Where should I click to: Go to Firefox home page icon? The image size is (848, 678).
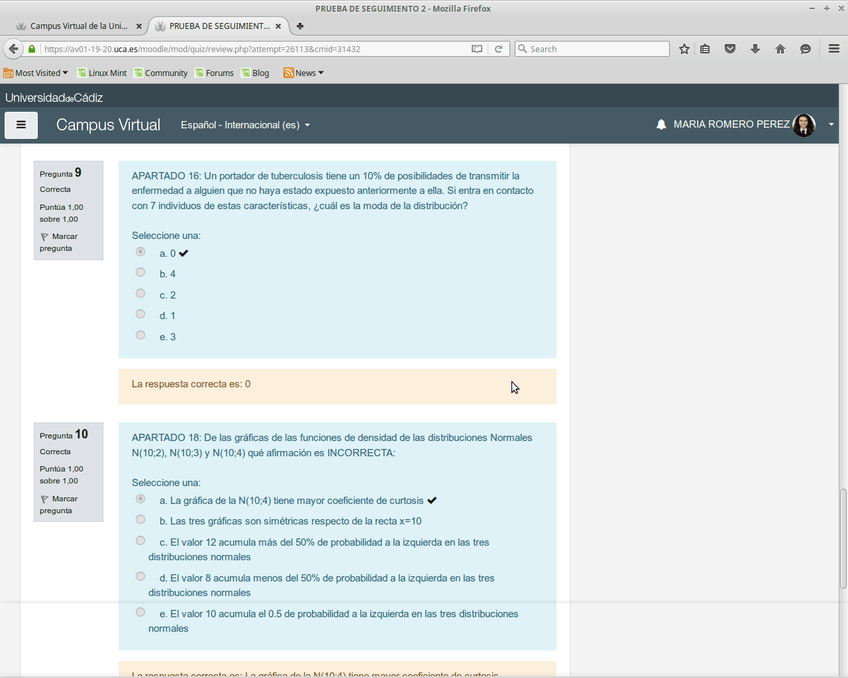pyautogui.click(x=780, y=49)
